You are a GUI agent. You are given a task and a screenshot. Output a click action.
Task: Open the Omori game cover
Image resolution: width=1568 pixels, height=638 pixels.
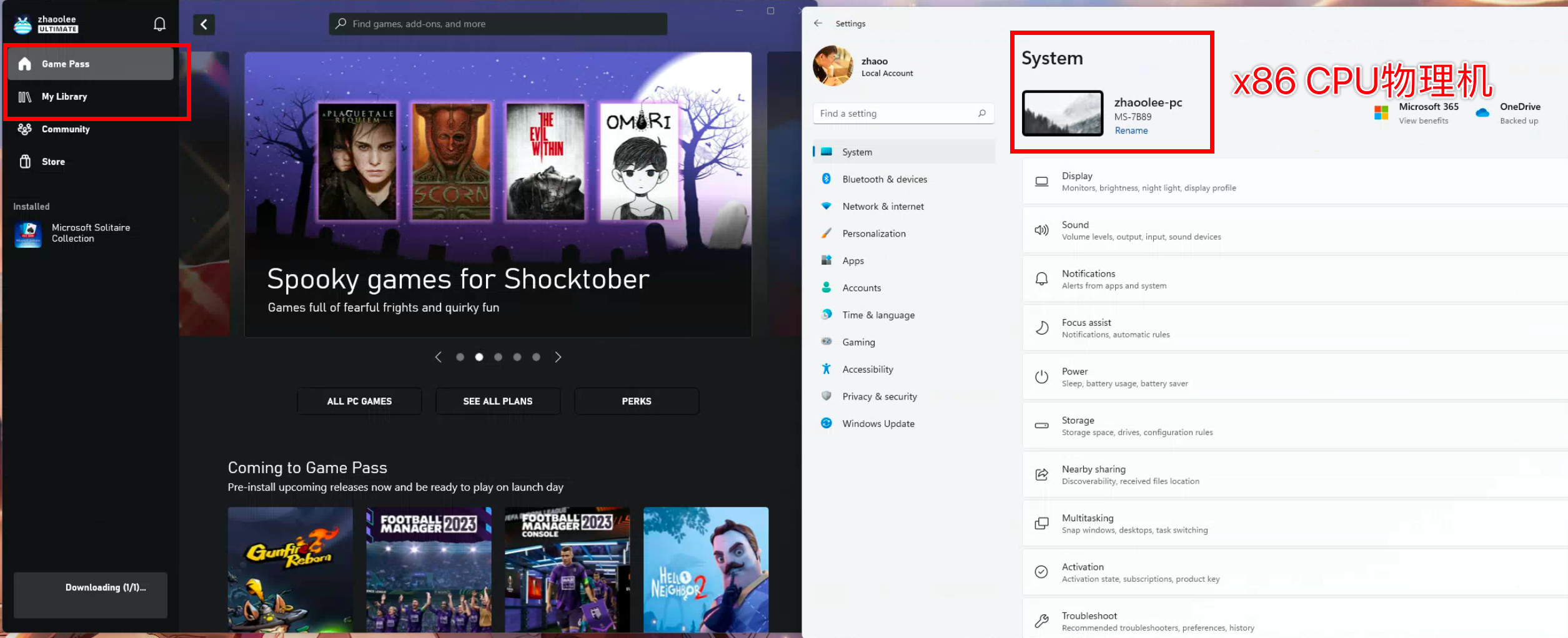coord(639,162)
